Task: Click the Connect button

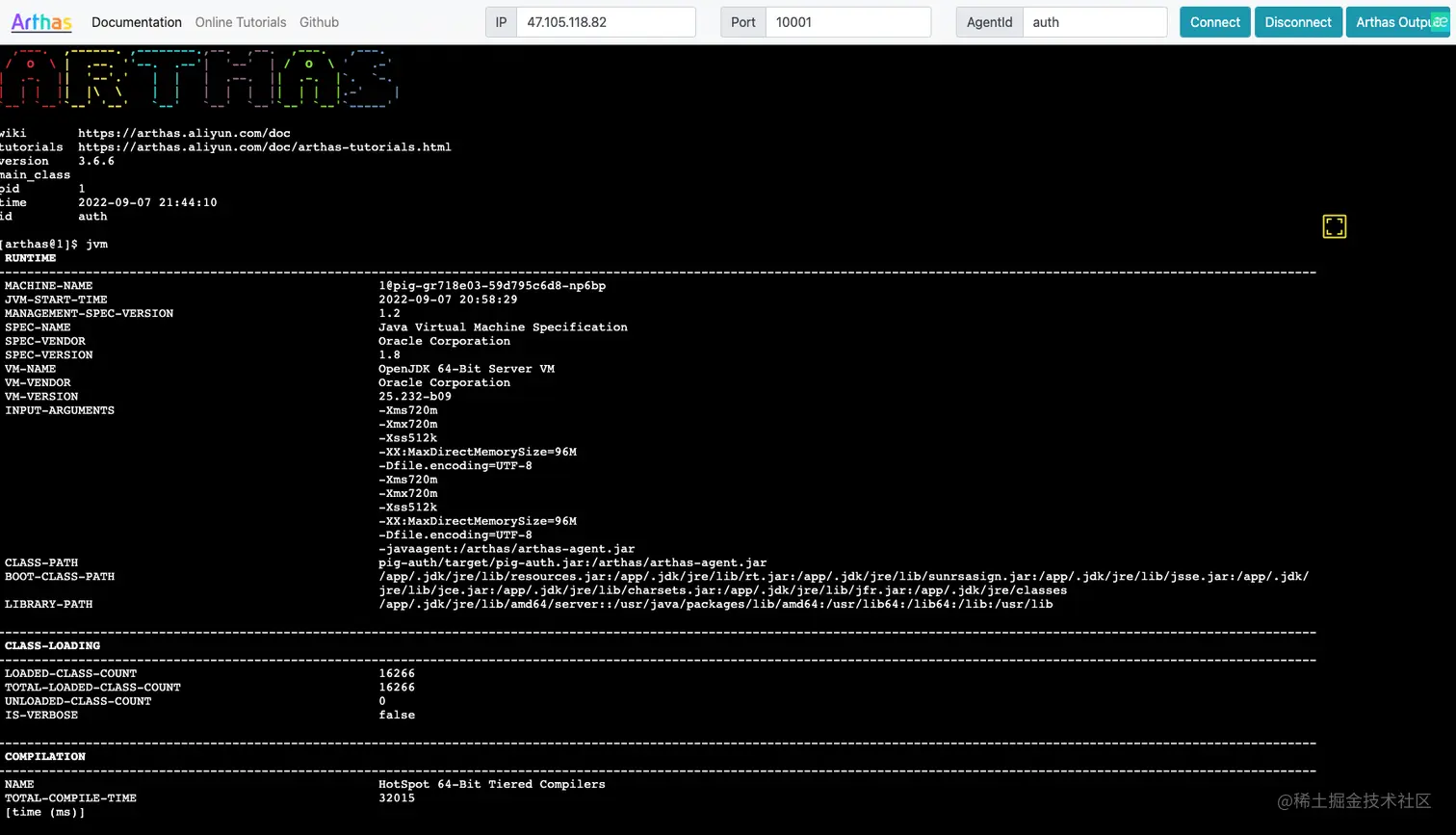Action: 1215,22
